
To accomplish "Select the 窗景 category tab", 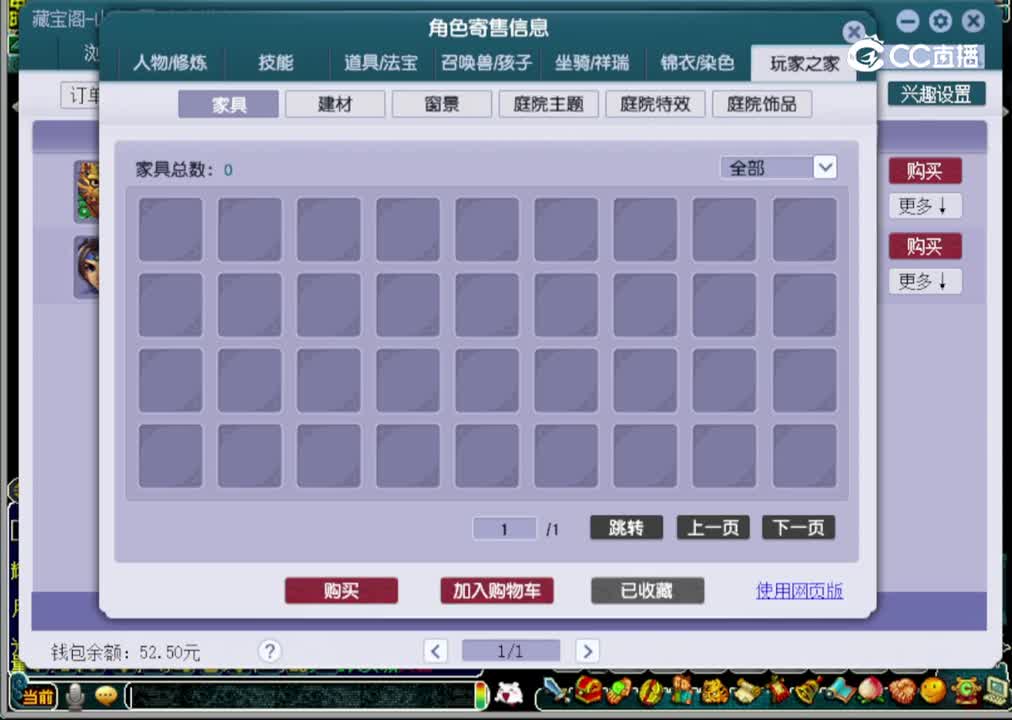I will tap(441, 104).
